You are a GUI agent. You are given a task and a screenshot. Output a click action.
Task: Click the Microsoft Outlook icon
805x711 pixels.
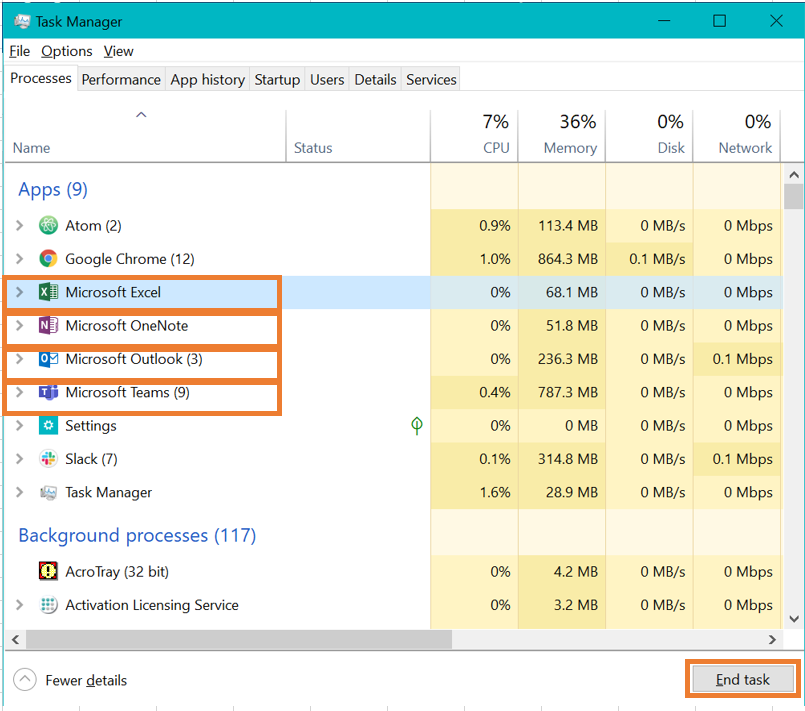pos(48,359)
